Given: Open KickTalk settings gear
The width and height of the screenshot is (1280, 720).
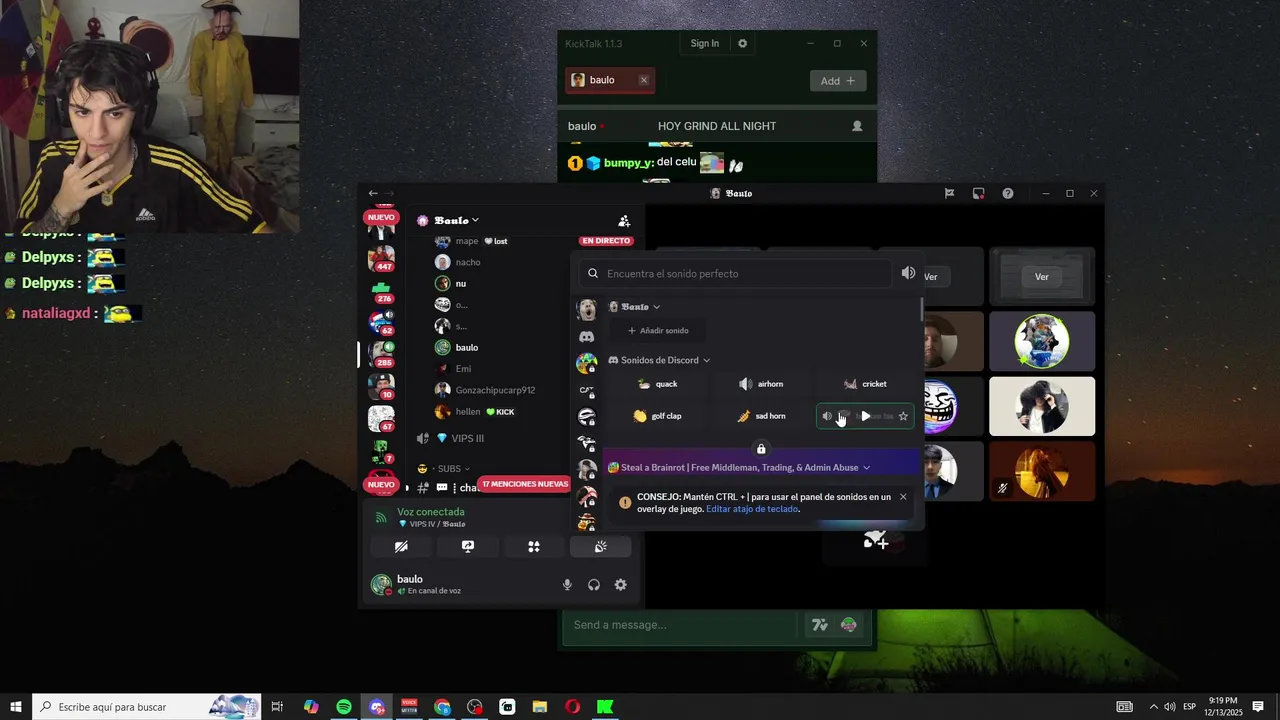Looking at the screenshot, I should (x=742, y=43).
